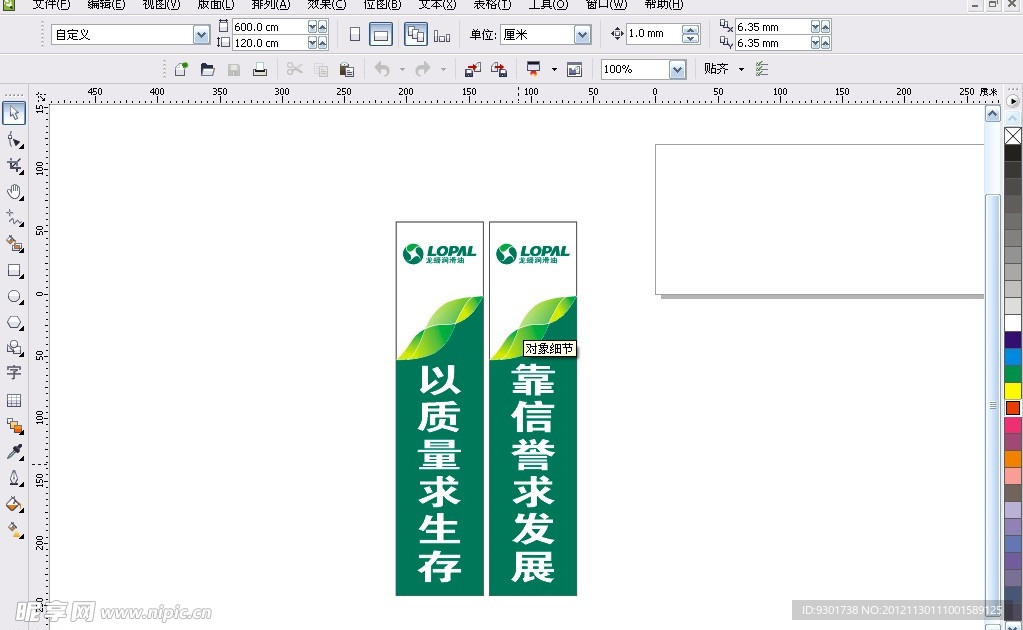Image resolution: width=1023 pixels, height=630 pixels.
Task: Click the page width field 600.0 cm
Action: [x=269, y=27]
